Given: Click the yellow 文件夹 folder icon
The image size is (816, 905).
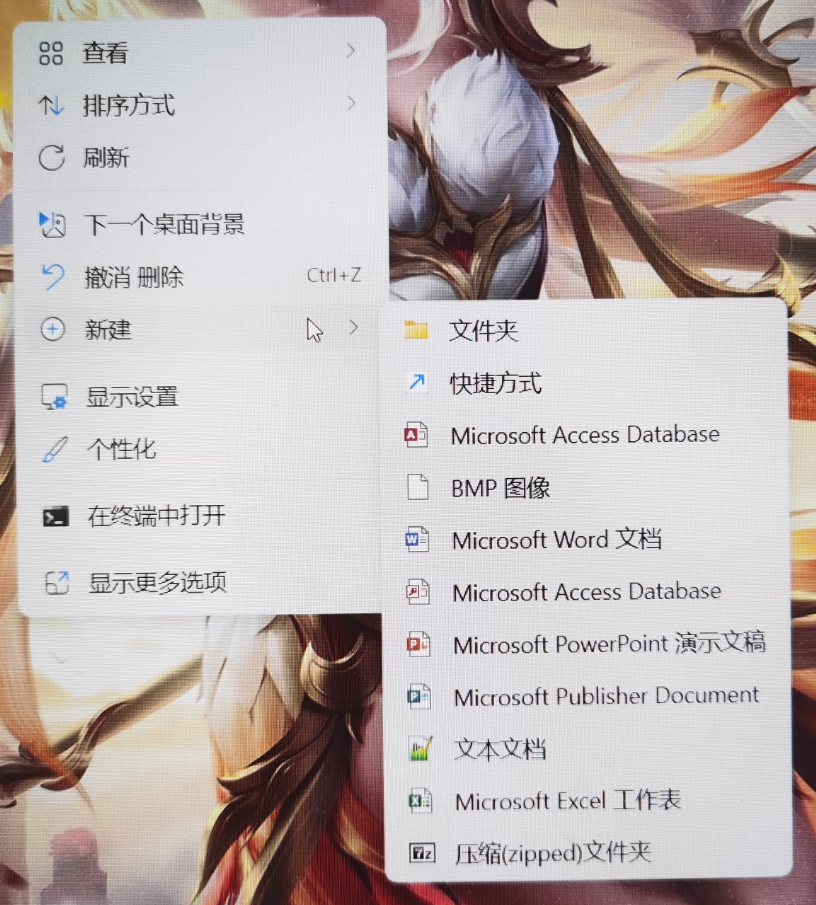Looking at the screenshot, I should tap(416, 330).
